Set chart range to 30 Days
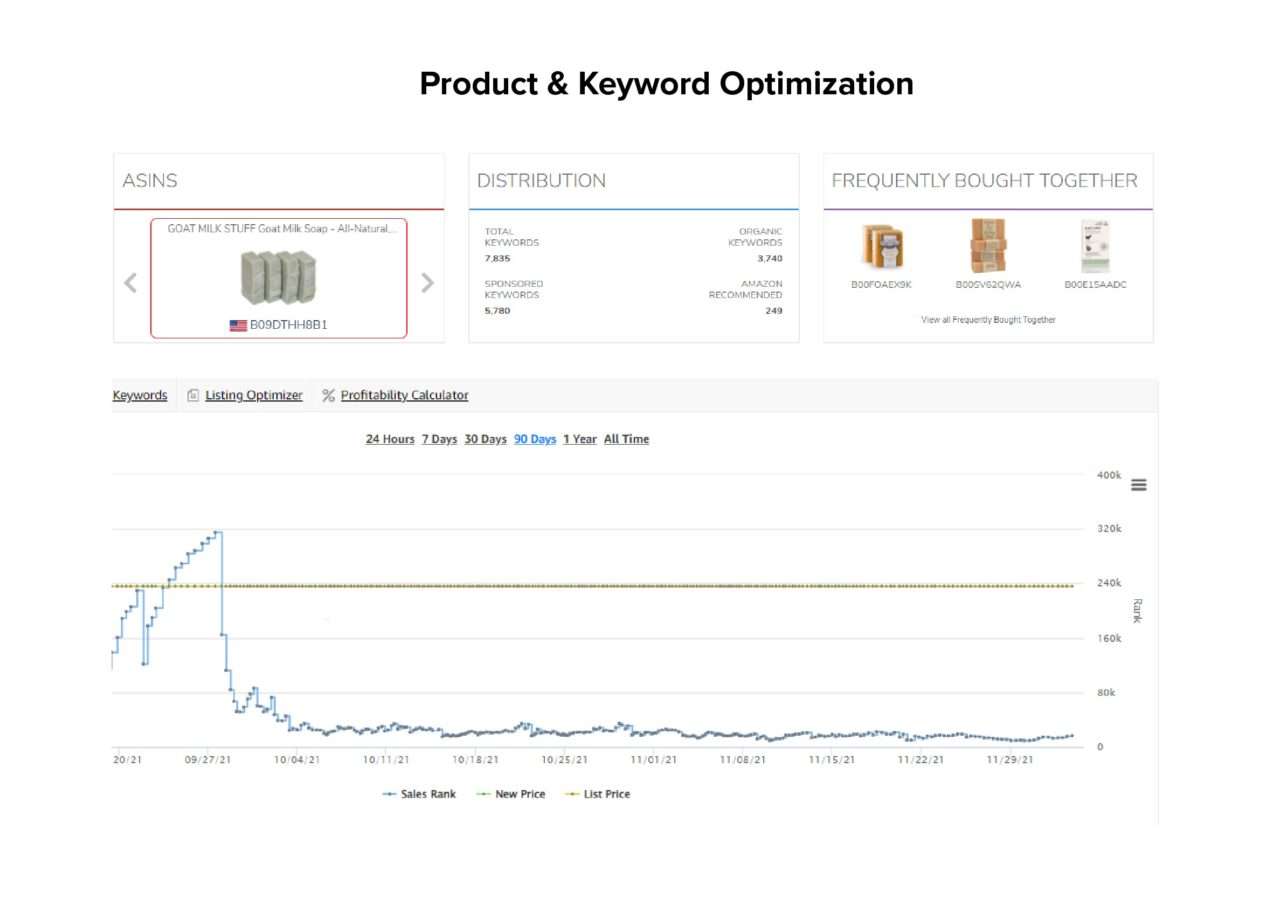The width and height of the screenshot is (1280, 920). (486, 439)
